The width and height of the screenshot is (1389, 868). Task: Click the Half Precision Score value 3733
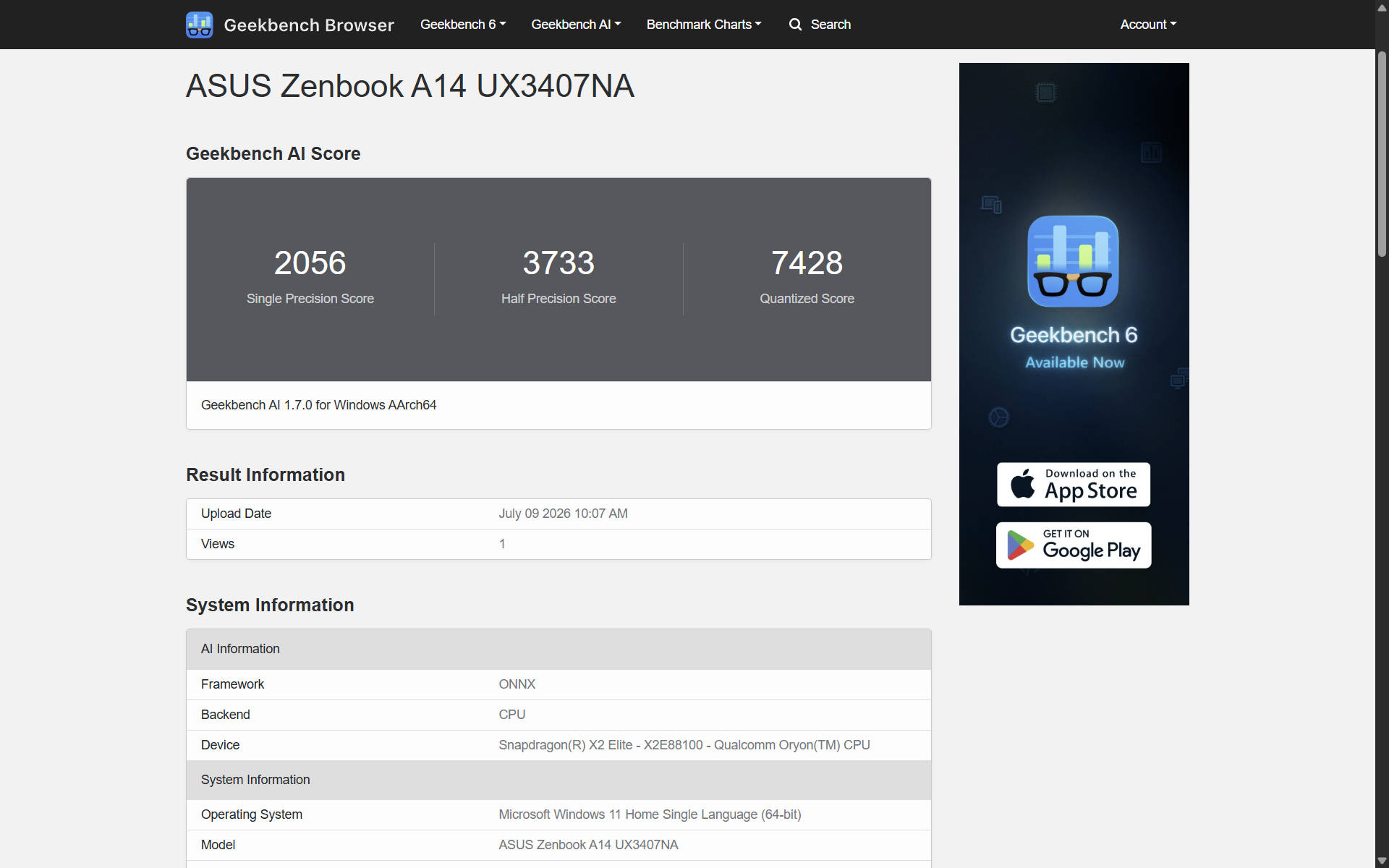click(x=558, y=263)
